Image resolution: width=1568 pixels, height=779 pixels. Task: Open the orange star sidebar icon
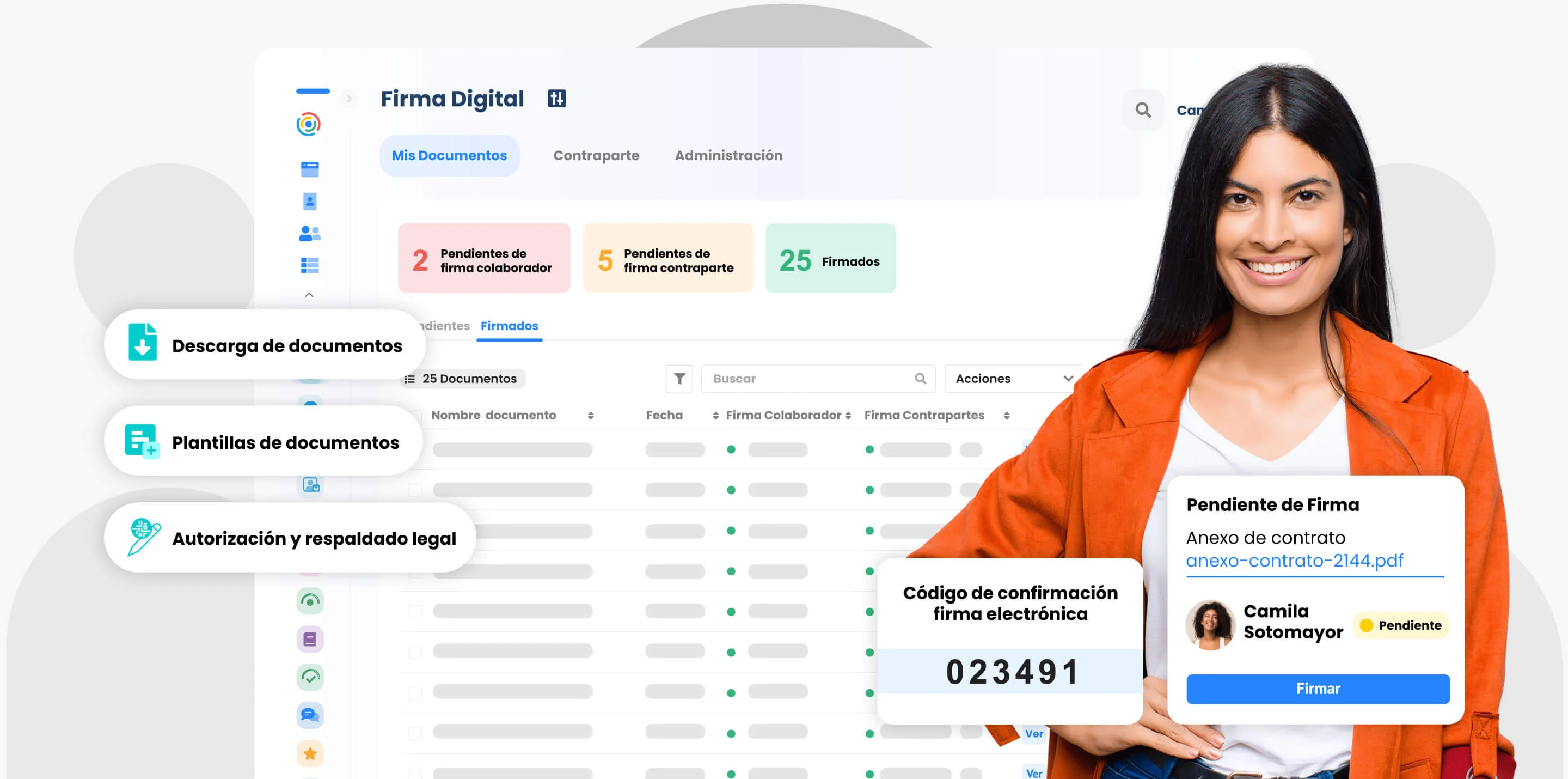310,754
